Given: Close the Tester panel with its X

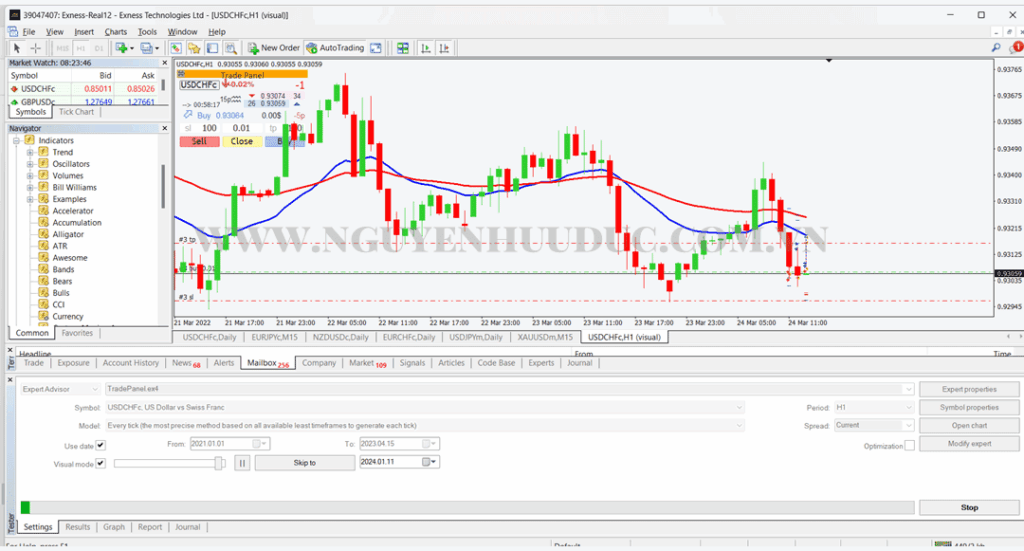Looking at the screenshot, I should point(10,379).
